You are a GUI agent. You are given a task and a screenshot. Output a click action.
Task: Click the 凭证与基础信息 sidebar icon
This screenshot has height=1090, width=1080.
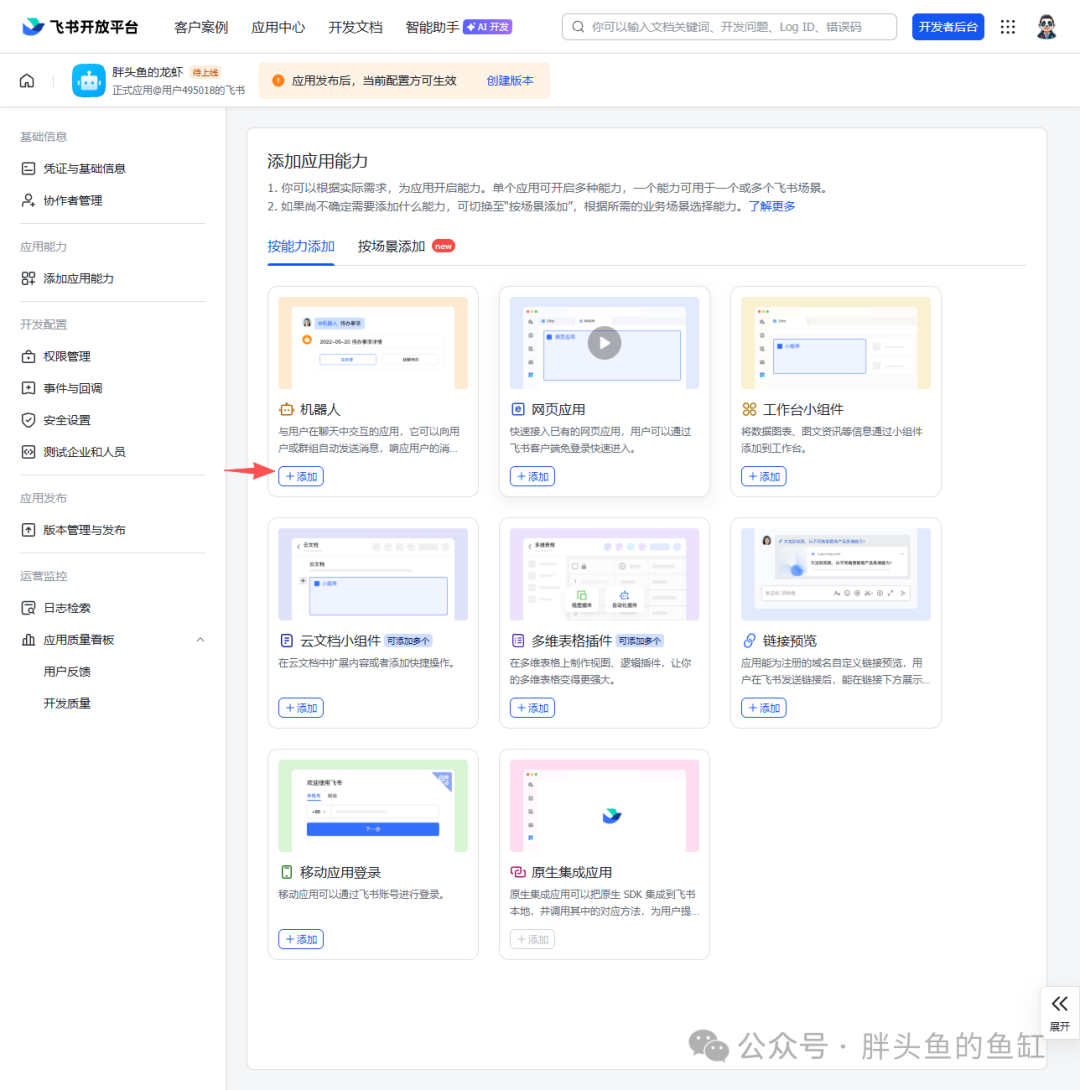point(28,168)
